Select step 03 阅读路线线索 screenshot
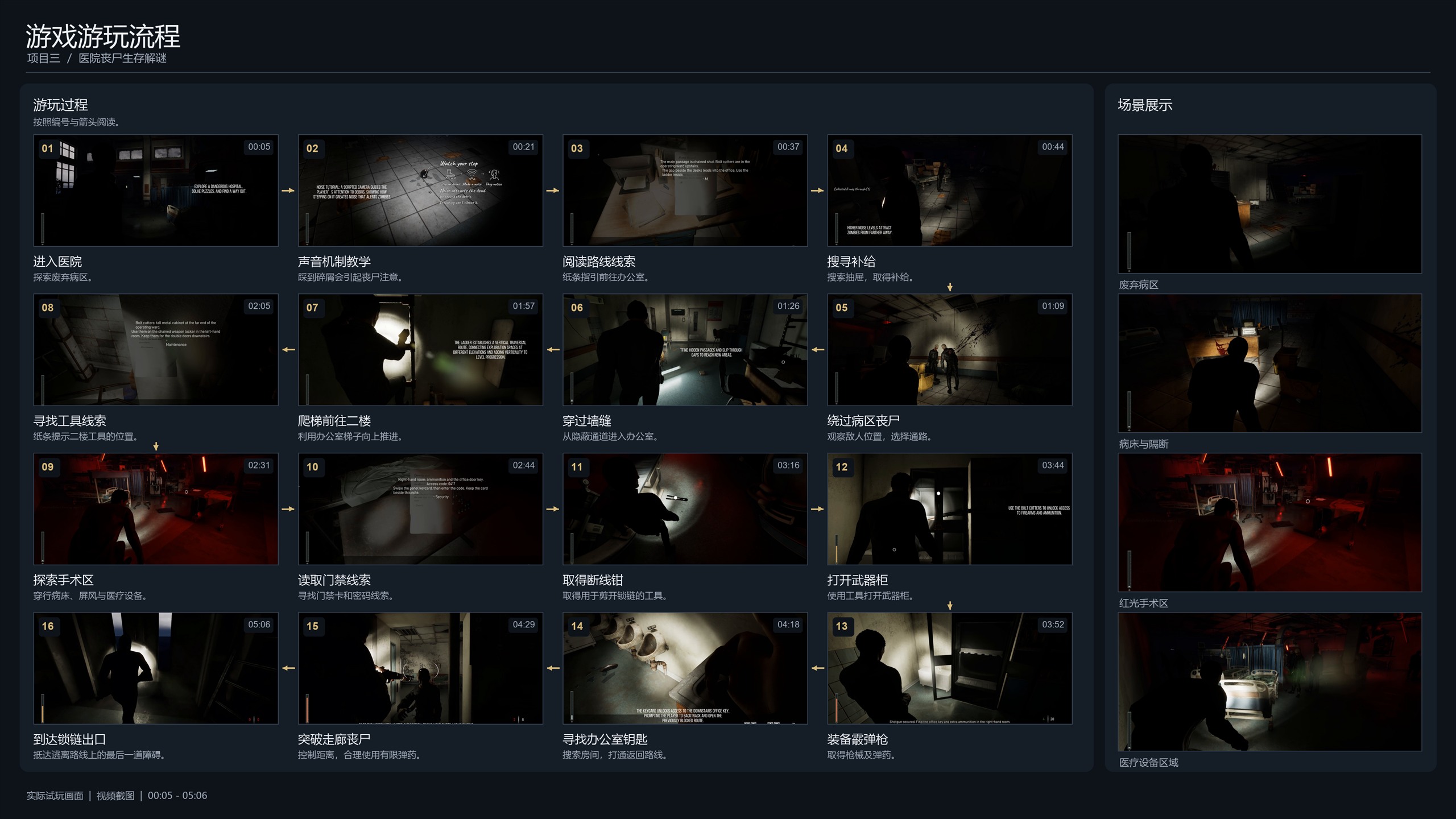Viewport: 1456px width, 819px height. [x=685, y=191]
